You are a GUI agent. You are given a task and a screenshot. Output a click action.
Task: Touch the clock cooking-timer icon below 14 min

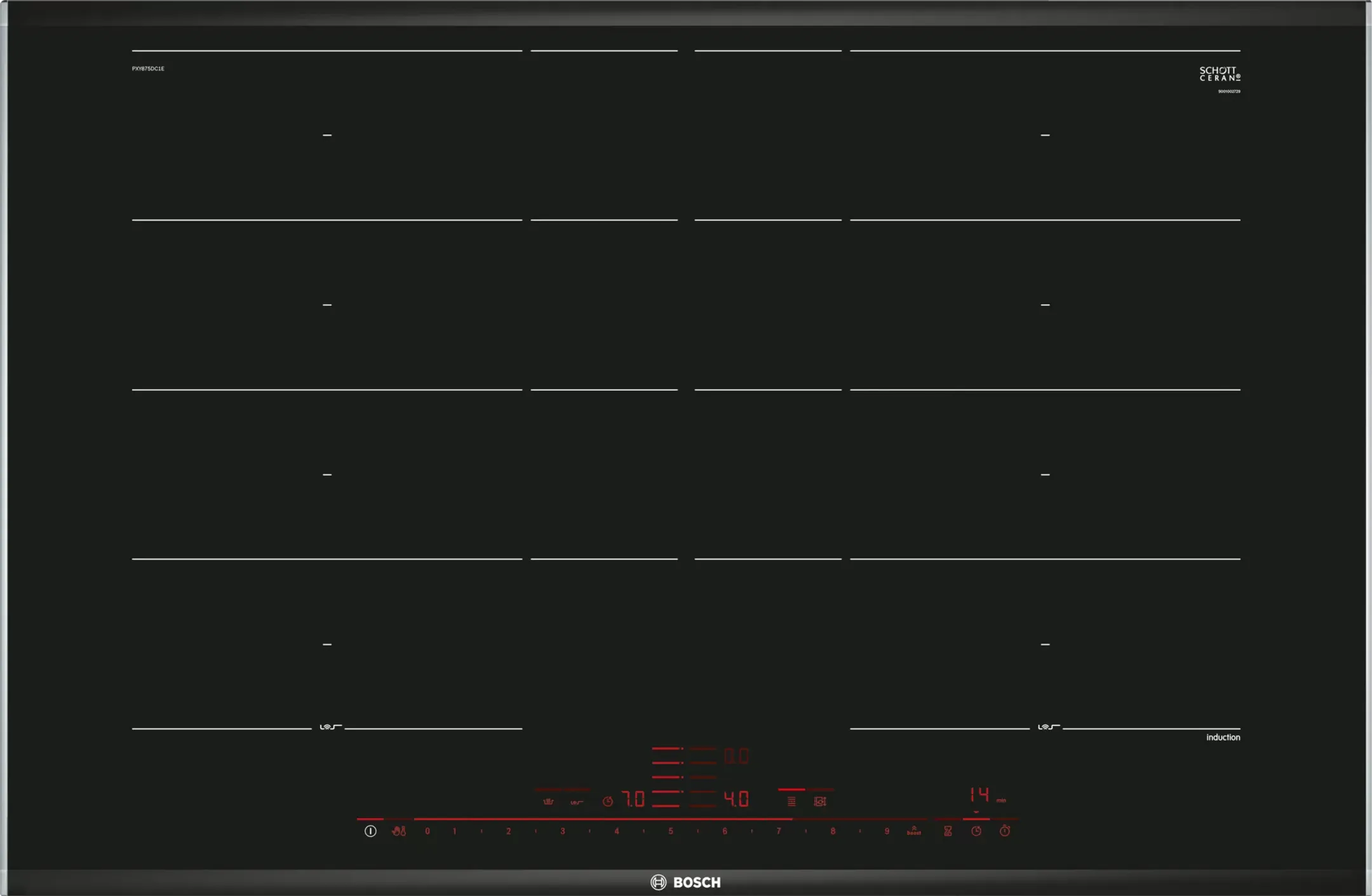point(976,831)
